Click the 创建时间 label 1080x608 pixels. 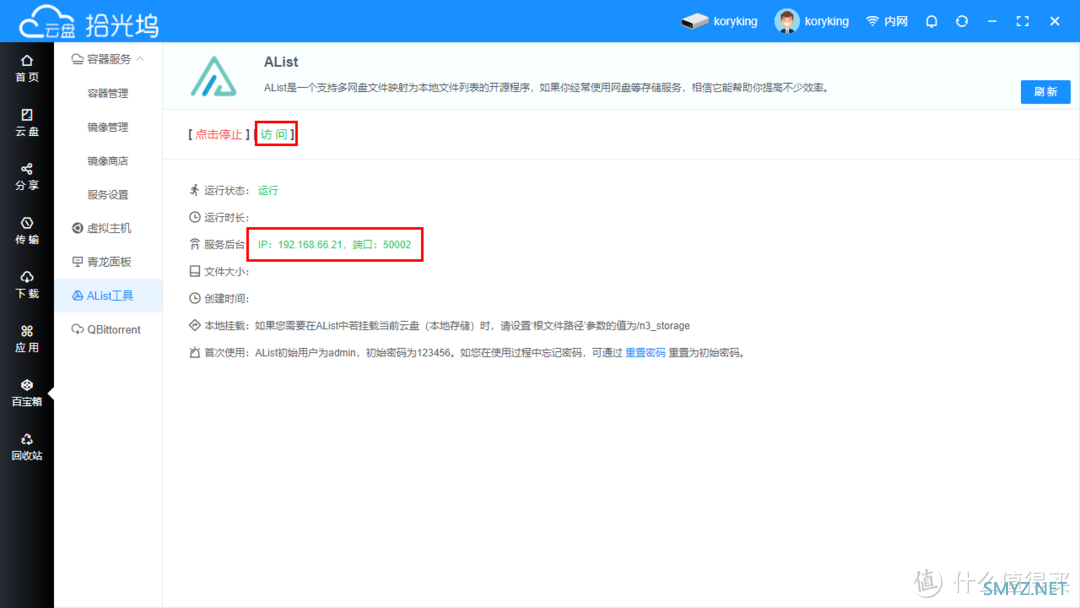(x=226, y=298)
